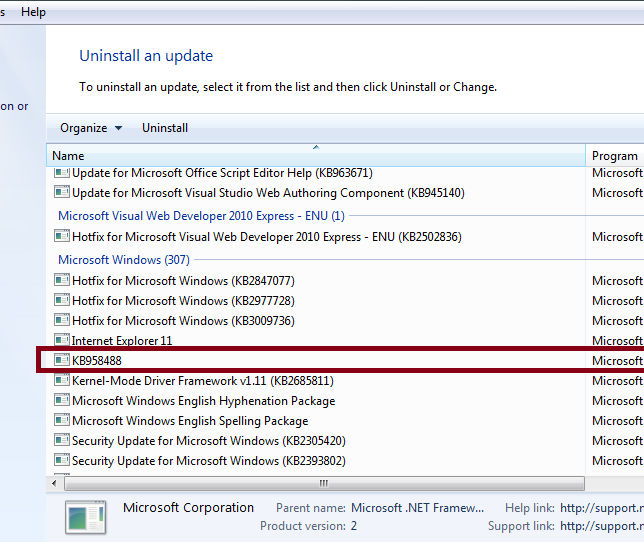Click the scrollbar left arrow
The height and width of the screenshot is (542, 644).
click(x=54, y=483)
